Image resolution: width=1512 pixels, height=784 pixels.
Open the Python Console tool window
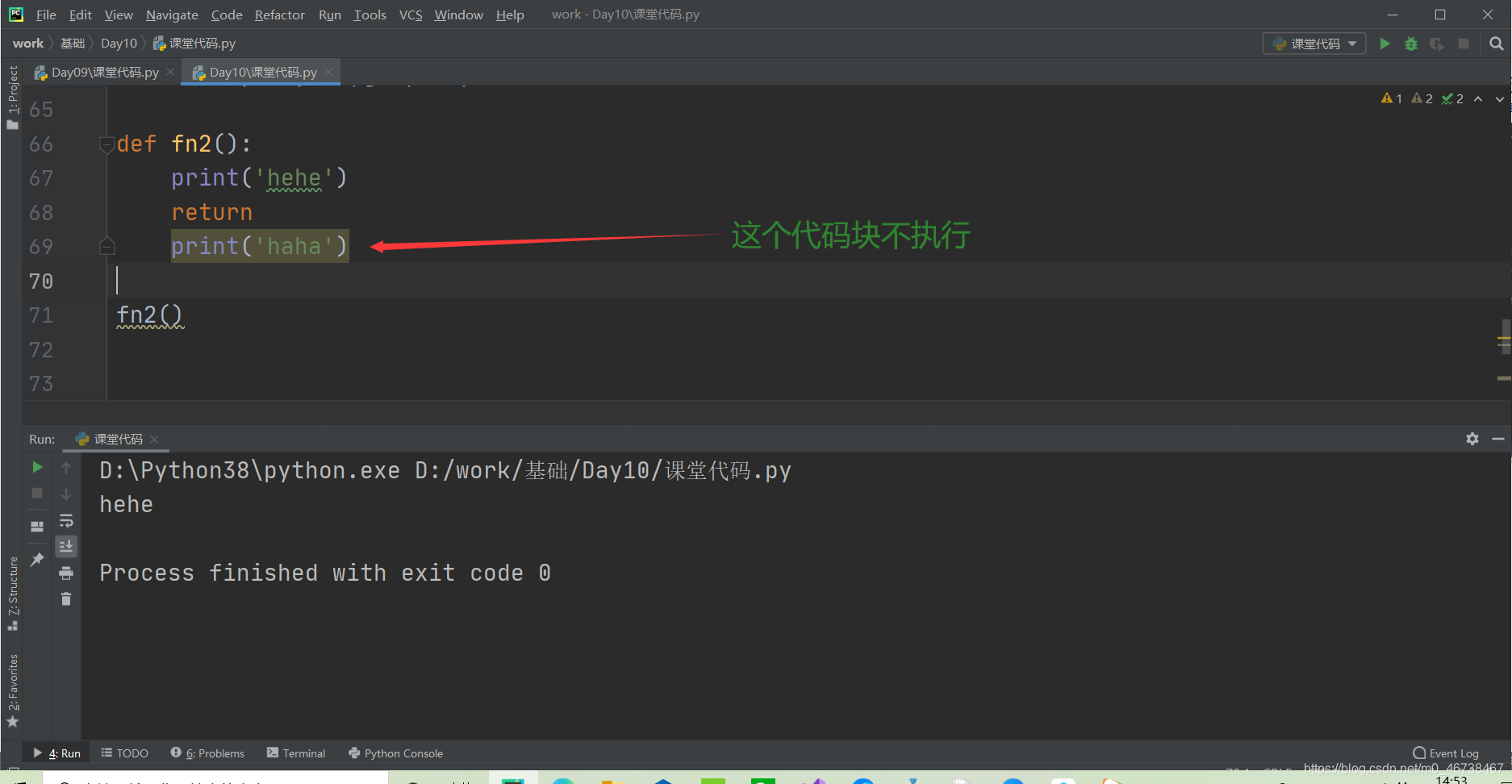395,753
